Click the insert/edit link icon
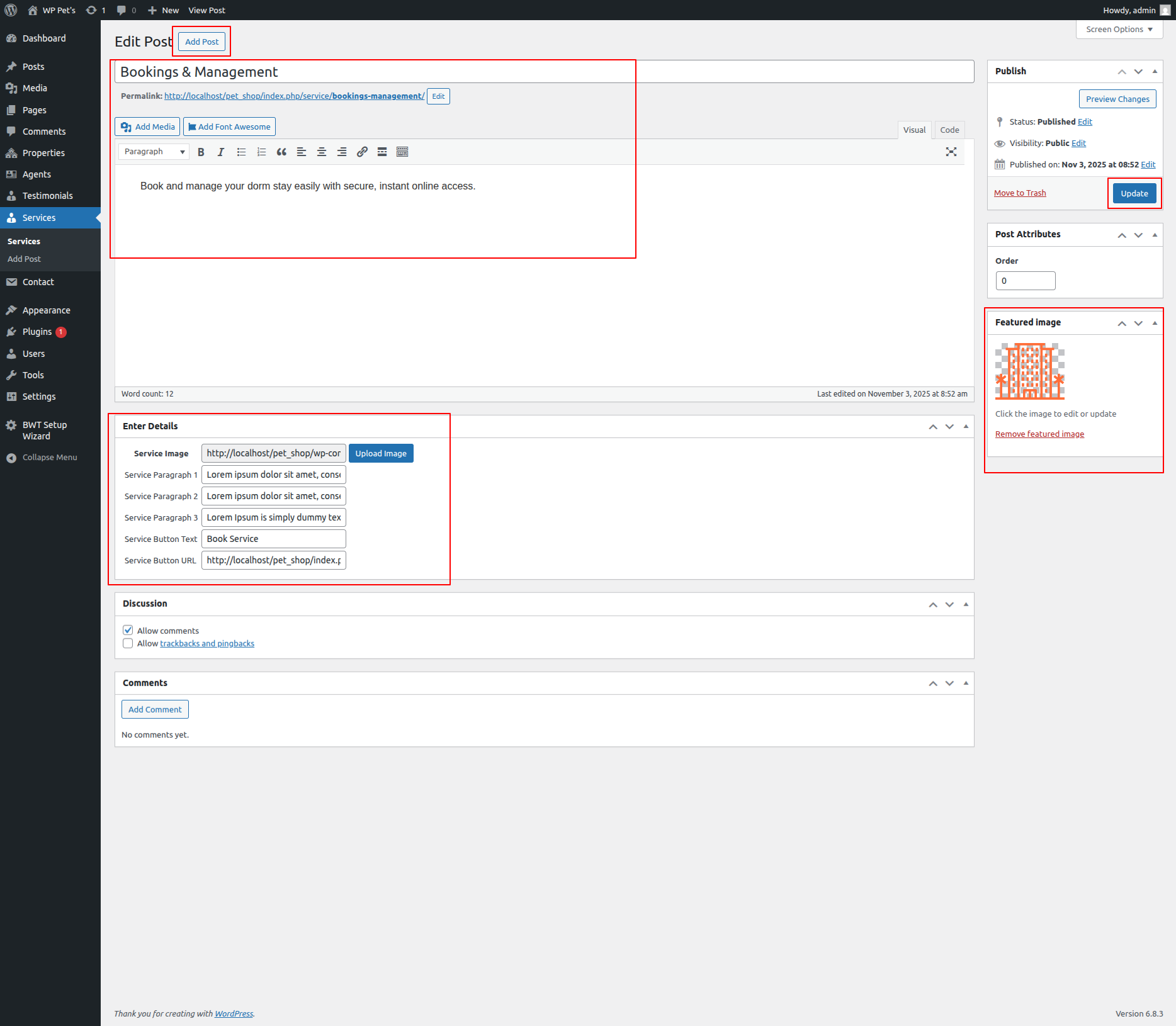 [x=362, y=152]
